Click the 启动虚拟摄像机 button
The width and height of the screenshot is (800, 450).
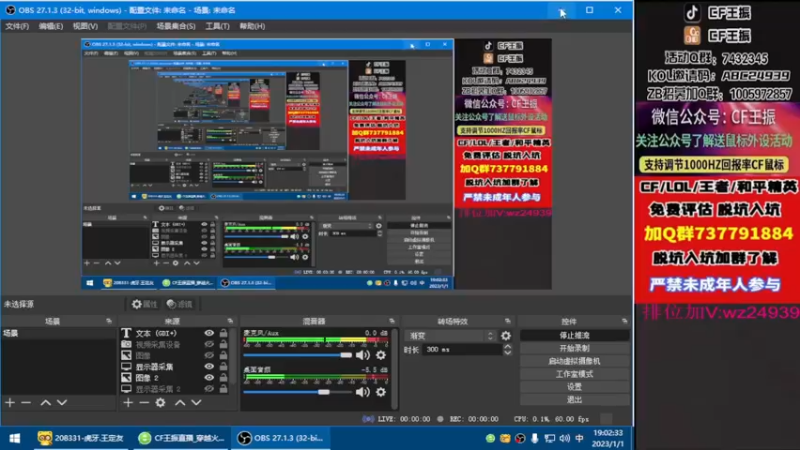pyautogui.click(x=574, y=361)
